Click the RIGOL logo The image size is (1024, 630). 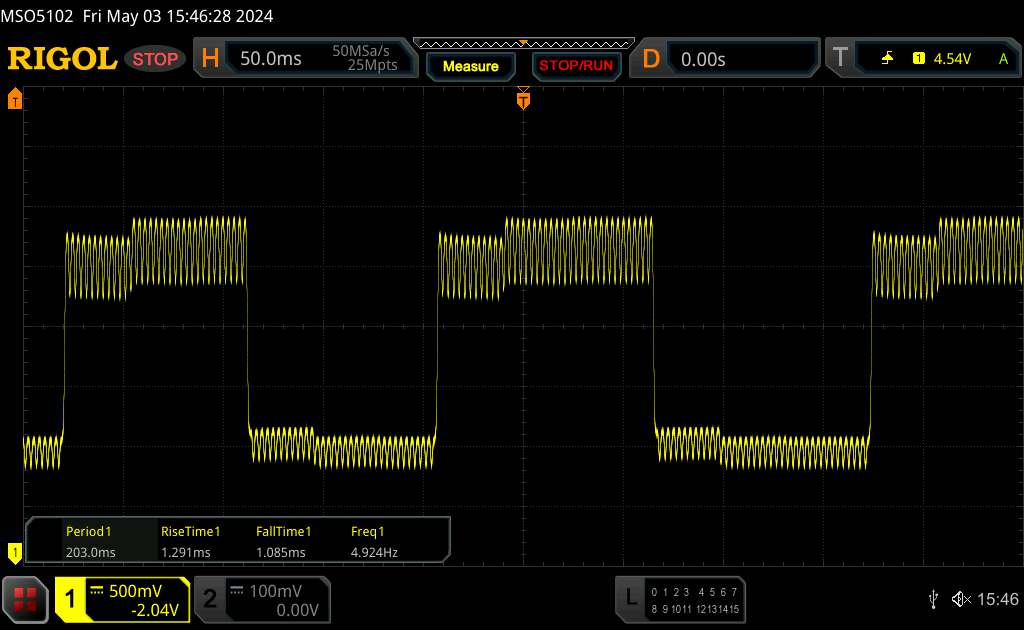click(x=62, y=59)
